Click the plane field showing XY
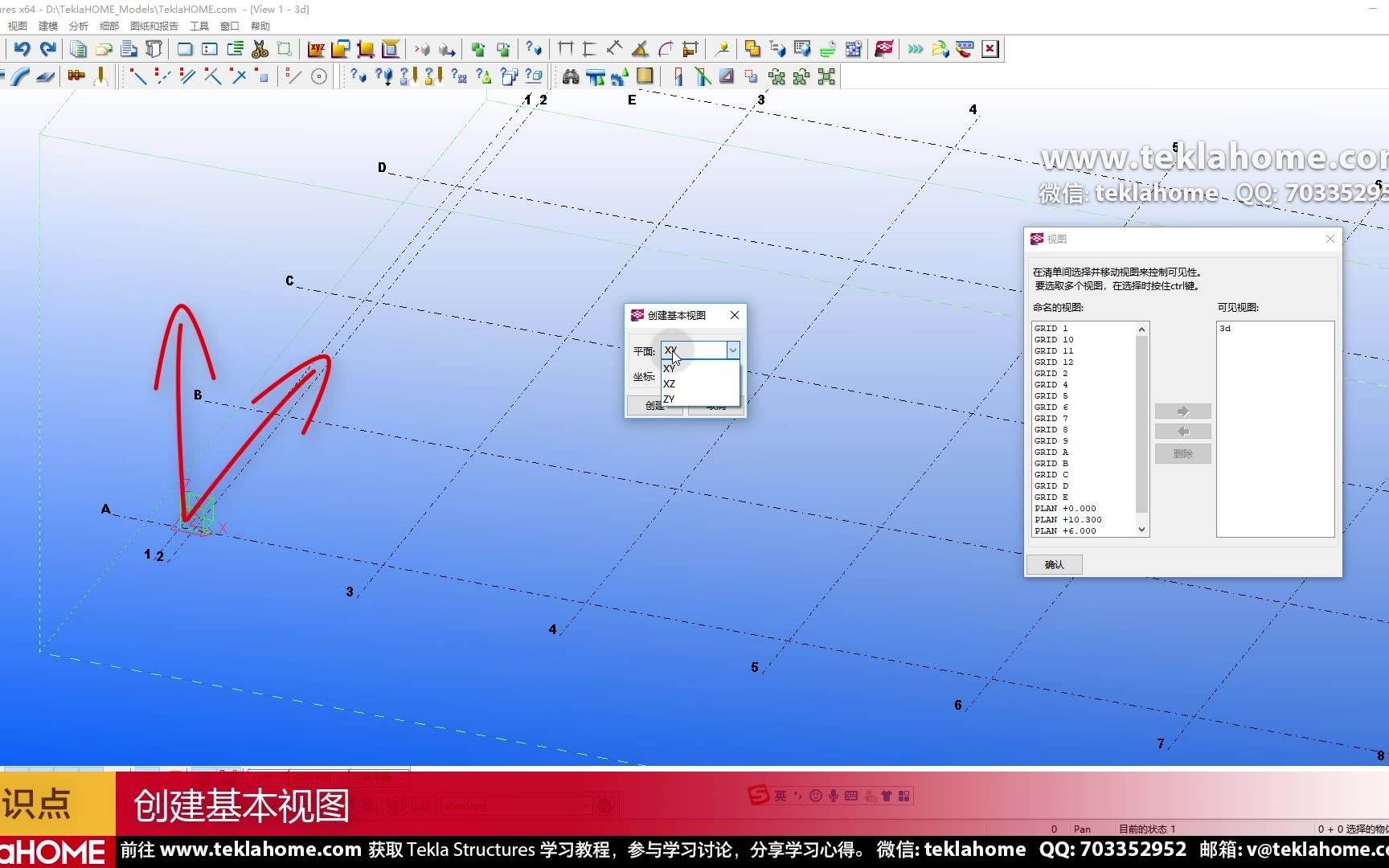Image resolution: width=1389 pixels, height=868 pixels. [x=694, y=350]
